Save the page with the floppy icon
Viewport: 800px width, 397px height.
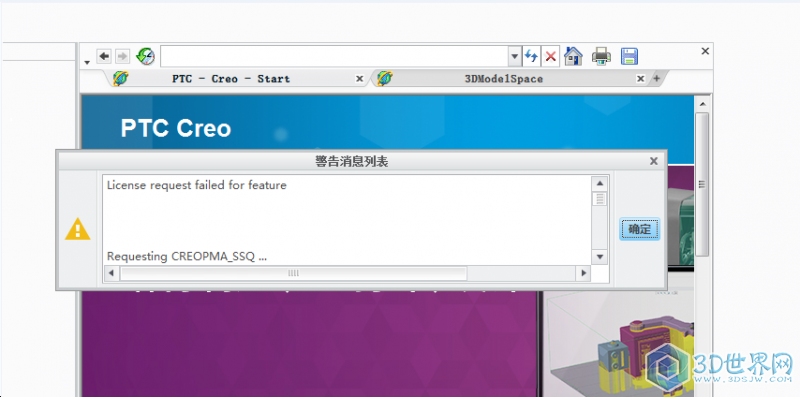point(630,56)
